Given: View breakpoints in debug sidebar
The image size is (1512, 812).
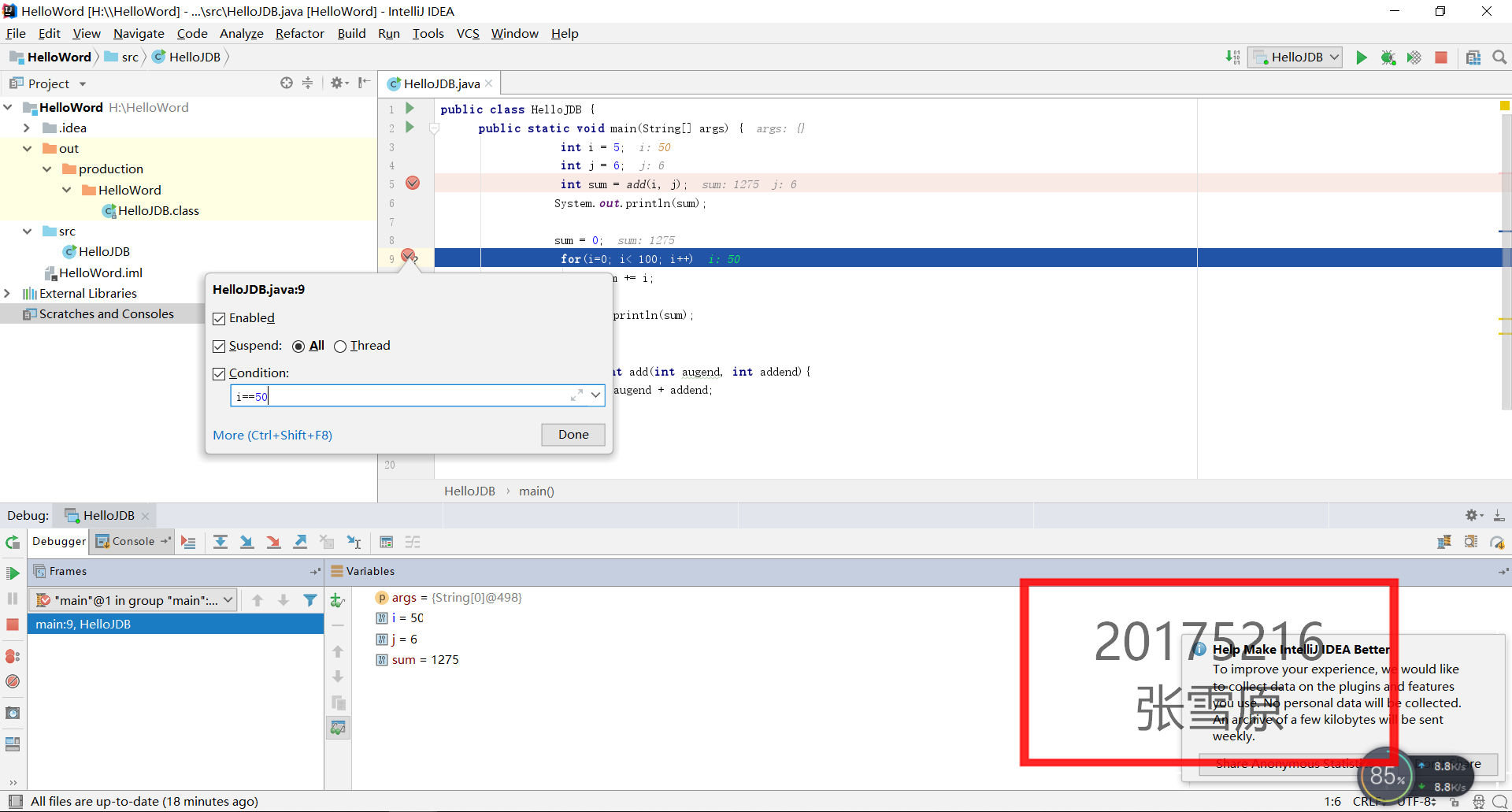Looking at the screenshot, I should point(13,656).
